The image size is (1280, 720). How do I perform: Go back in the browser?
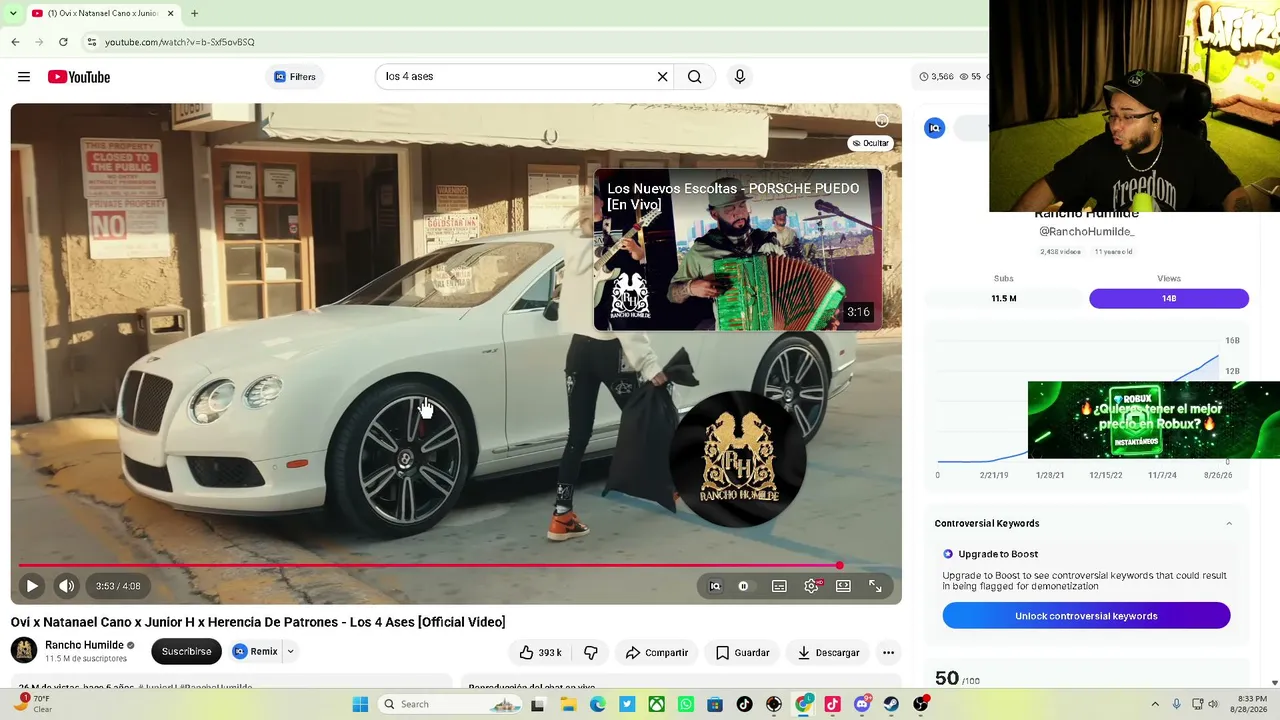point(15,42)
